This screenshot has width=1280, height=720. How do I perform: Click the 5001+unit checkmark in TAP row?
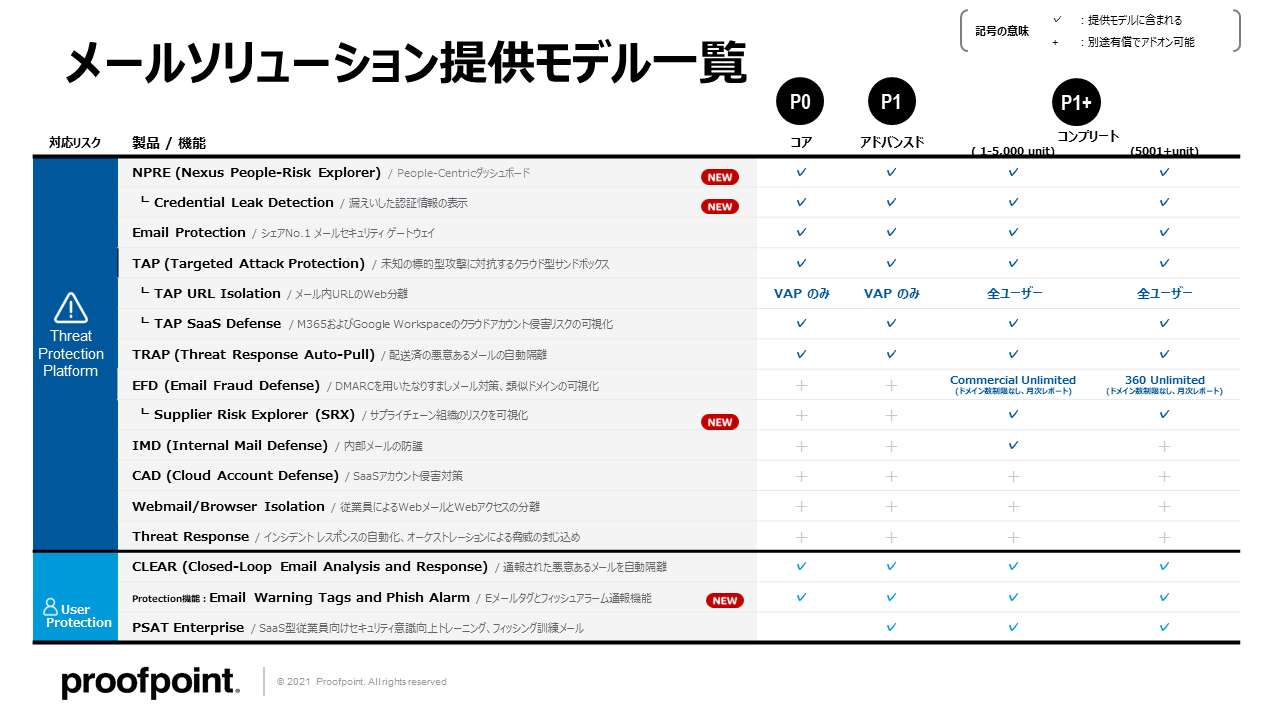click(x=1164, y=263)
